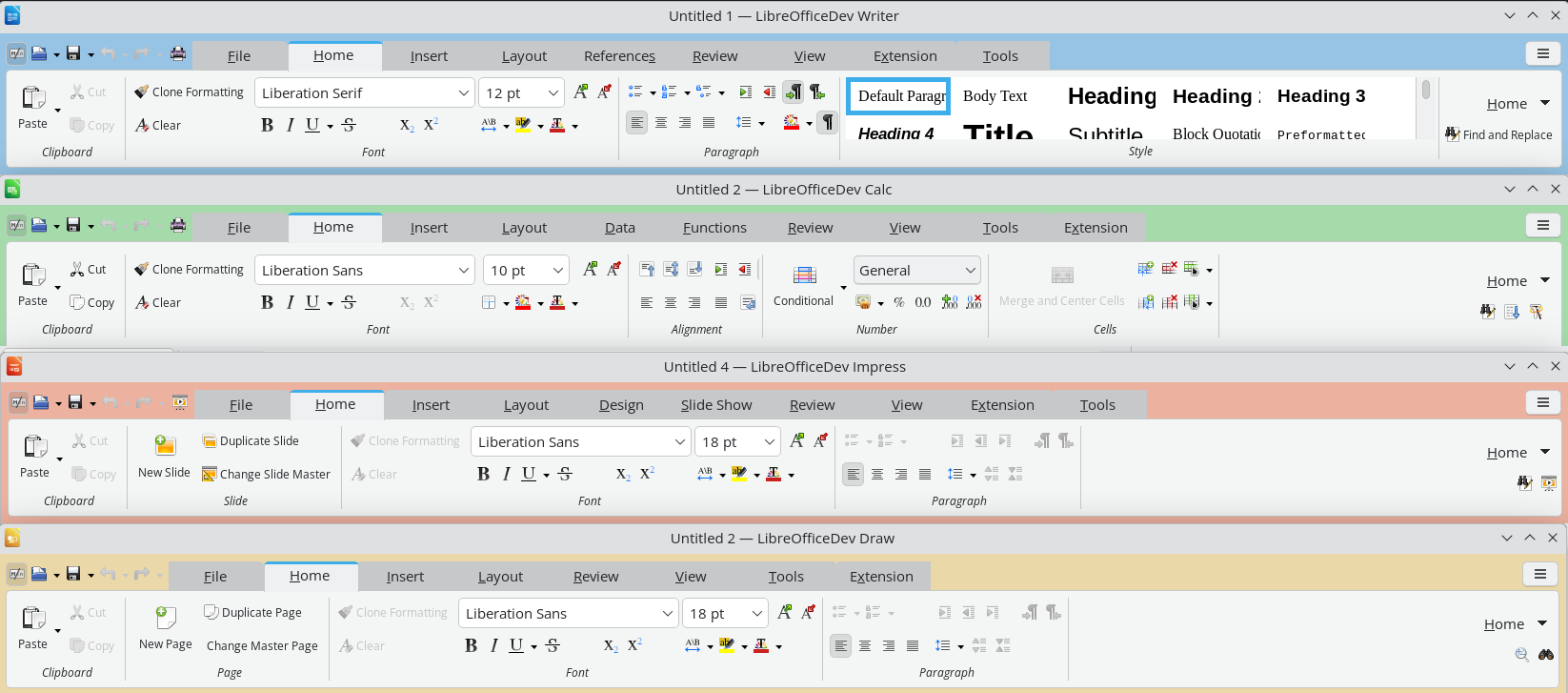Click Background Color swatch in Calc's Font group
1568x693 pixels.
[522, 302]
